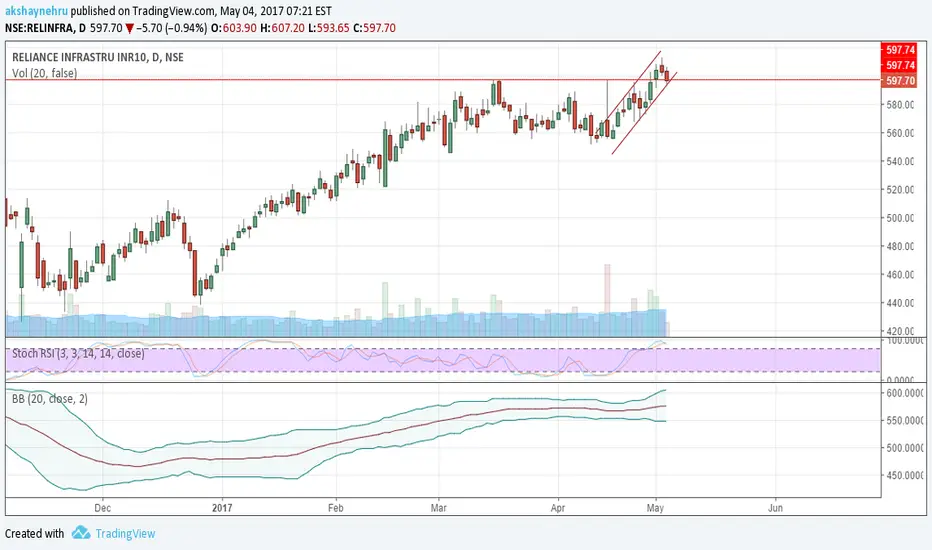Click the Apr date axis label
This screenshot has width=932, height=550.
click(x=558, y=508)
